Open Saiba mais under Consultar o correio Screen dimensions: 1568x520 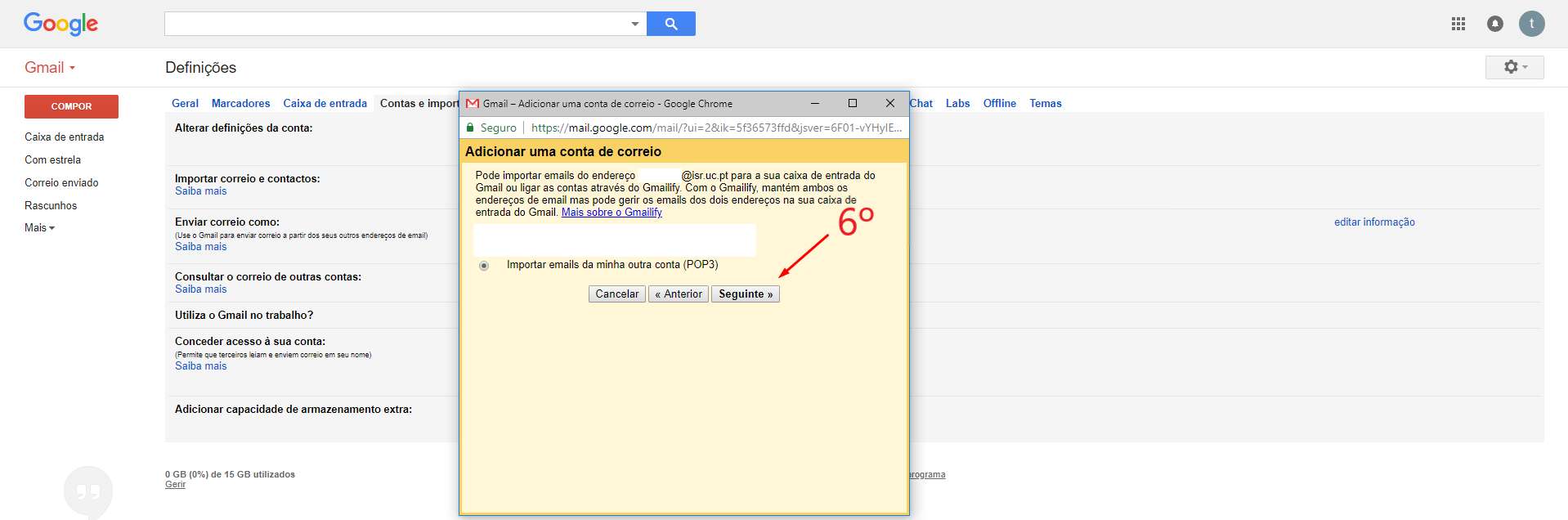[x=200, y=289]
